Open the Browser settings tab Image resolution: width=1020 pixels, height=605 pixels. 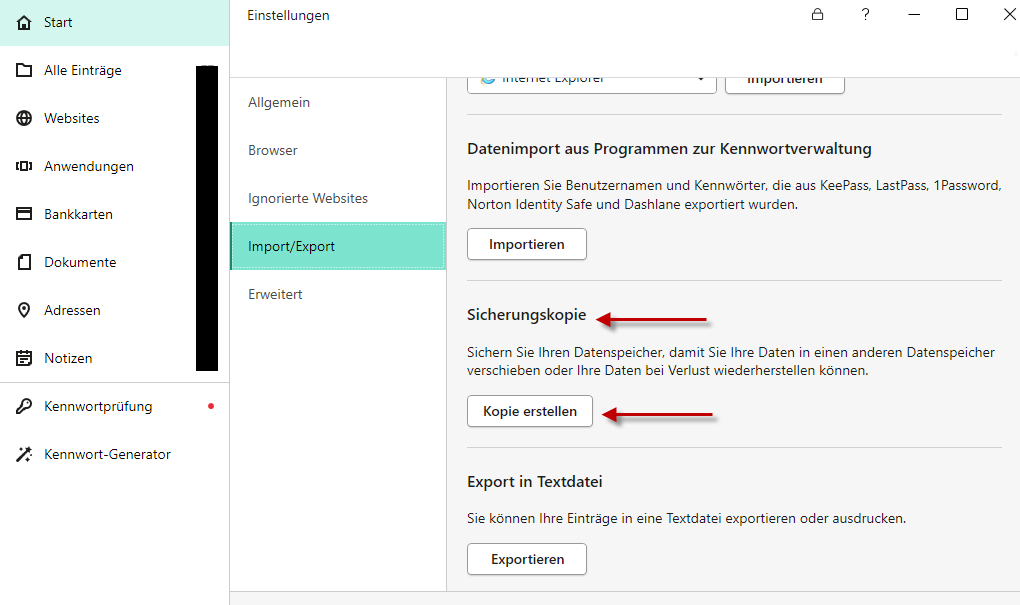point(273,150)
